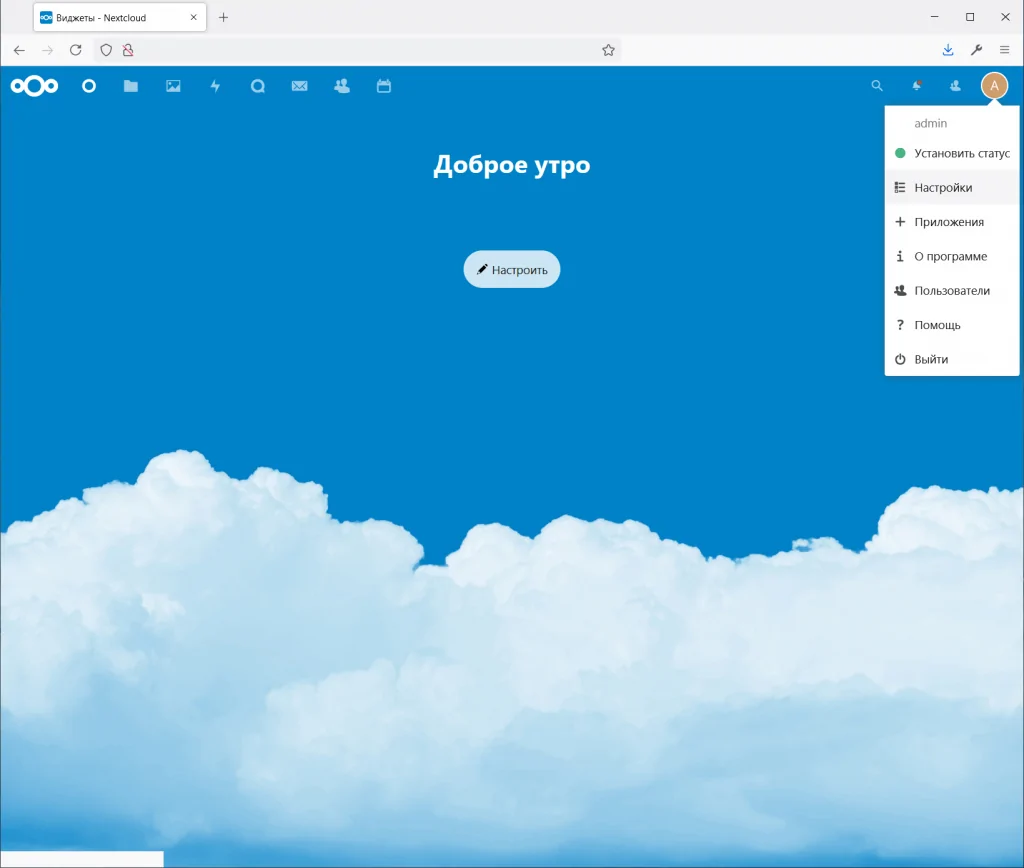Open the Contacts app icon
1024x868 pixels.
pyautogui.click(x=342, y=87)
